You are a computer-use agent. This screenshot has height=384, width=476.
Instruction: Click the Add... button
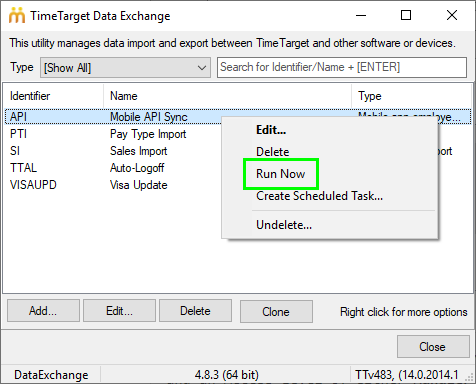coord(43,311)
